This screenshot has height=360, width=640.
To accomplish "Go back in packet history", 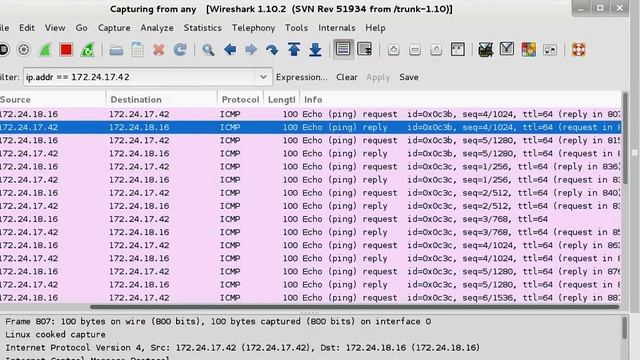I will pyautogui.click(x=230, y=50).
